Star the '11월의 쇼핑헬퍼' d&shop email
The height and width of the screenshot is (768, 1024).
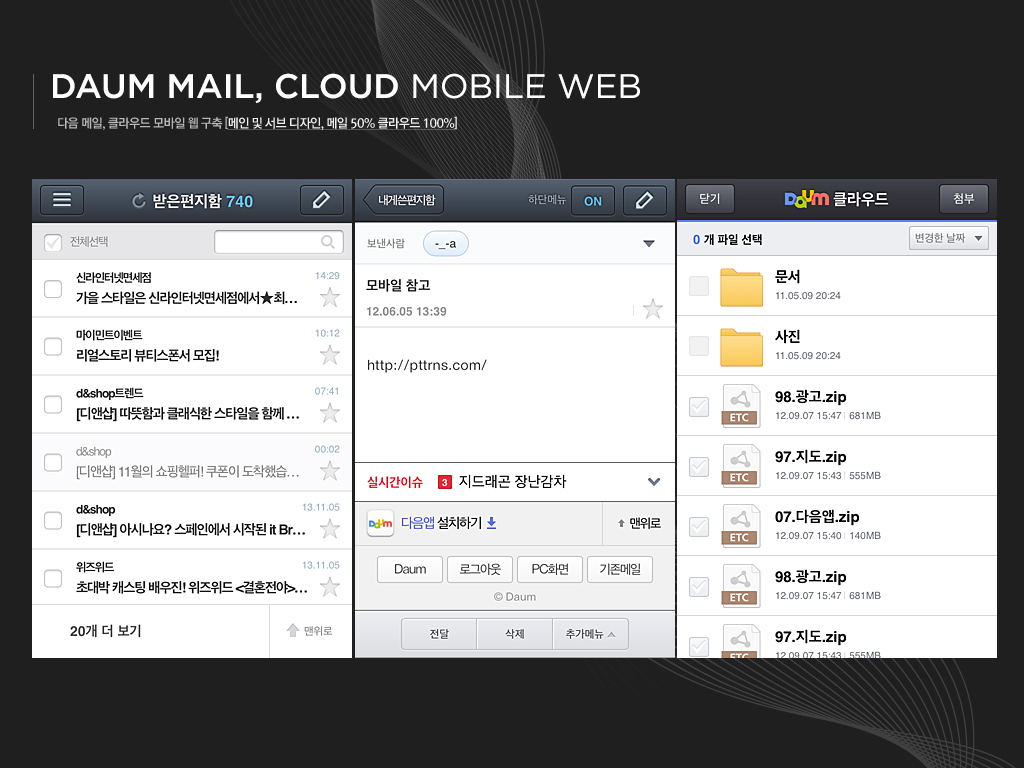tap(330, 471)
